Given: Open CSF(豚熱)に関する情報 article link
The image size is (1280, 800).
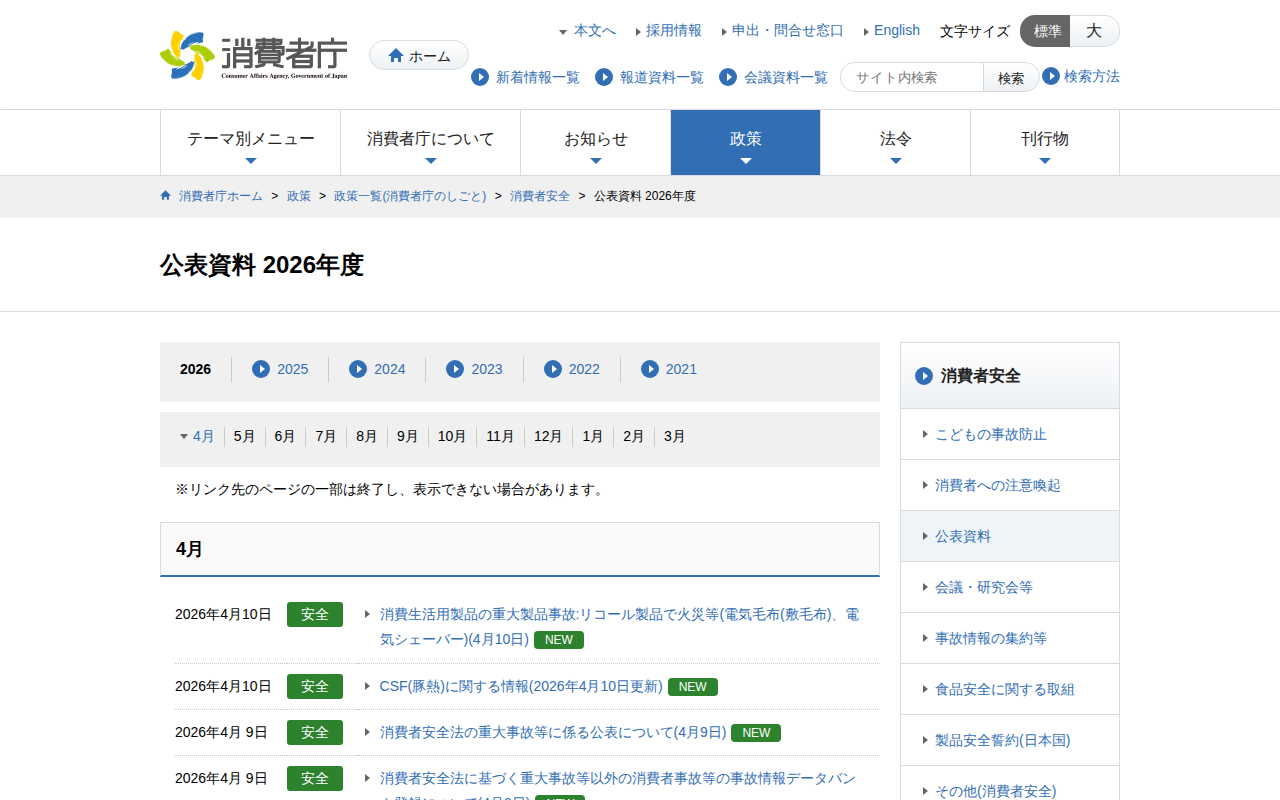Looking at the screenshot, I should pos(521,686).
